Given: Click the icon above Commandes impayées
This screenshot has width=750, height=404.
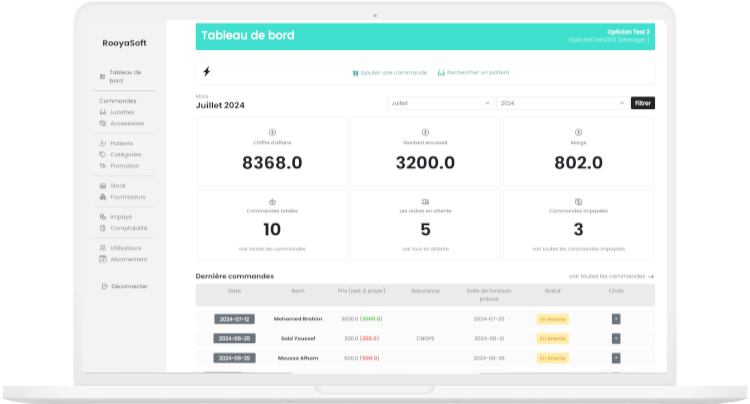Looking at the screenshot, I should [578, 201].
